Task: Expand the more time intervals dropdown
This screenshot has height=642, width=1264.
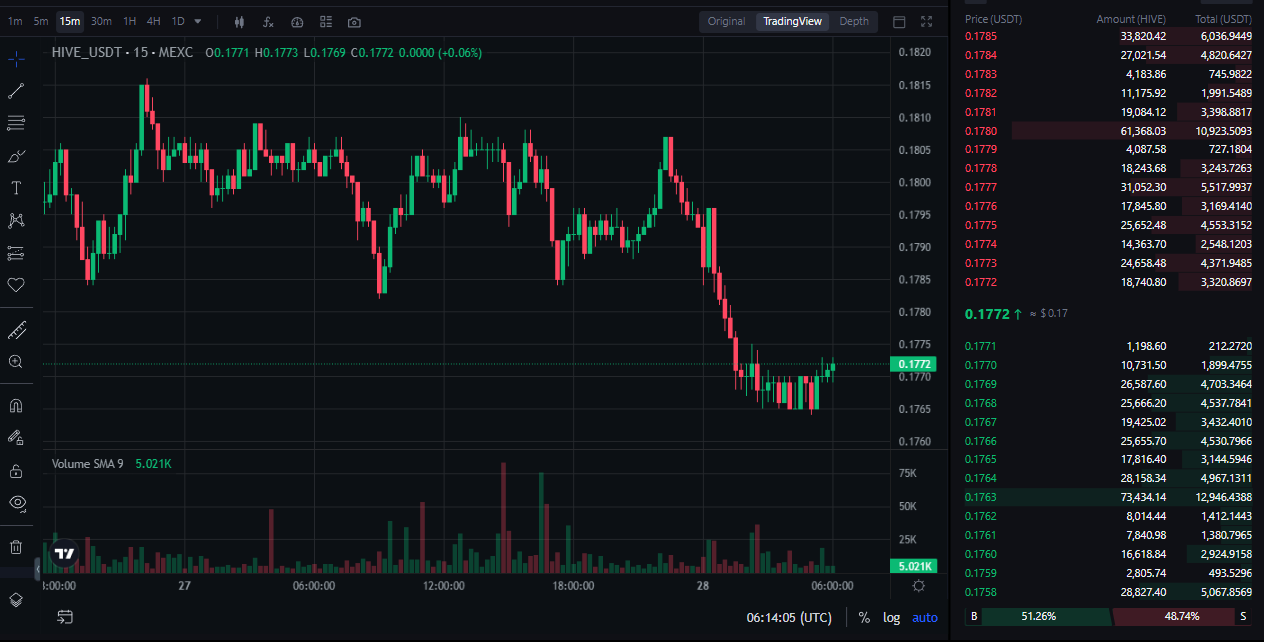Action: pos(198,21)
